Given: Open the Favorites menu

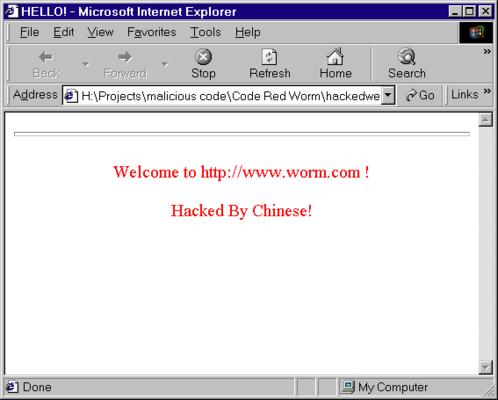Looking at the screenshot, I should [152, 32].
